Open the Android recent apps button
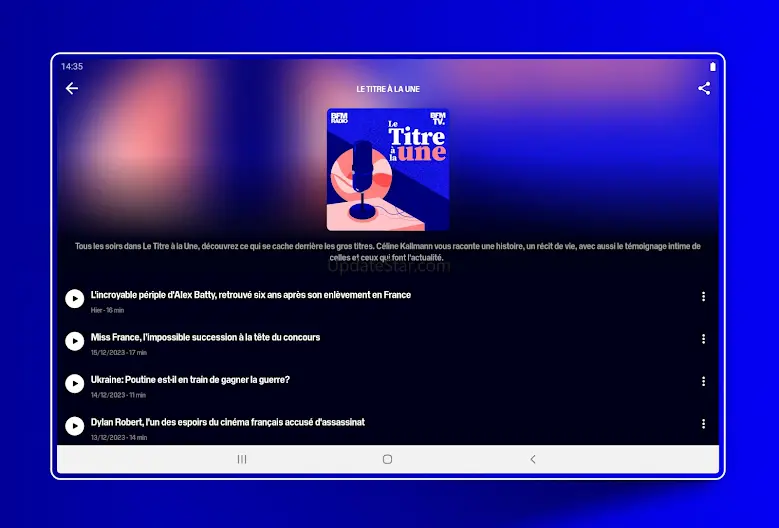 [x=242, y=459]
